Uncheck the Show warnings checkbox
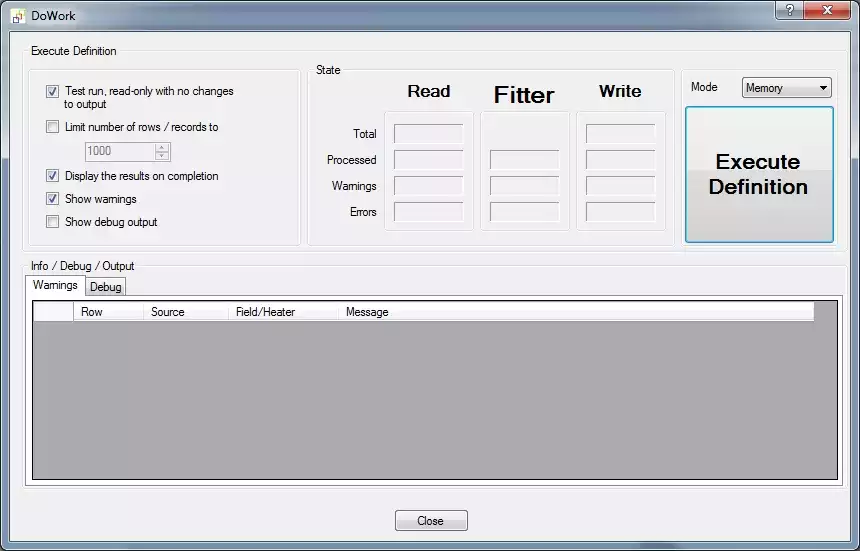This screenshot has height=551, width=860. click(52, 199)
